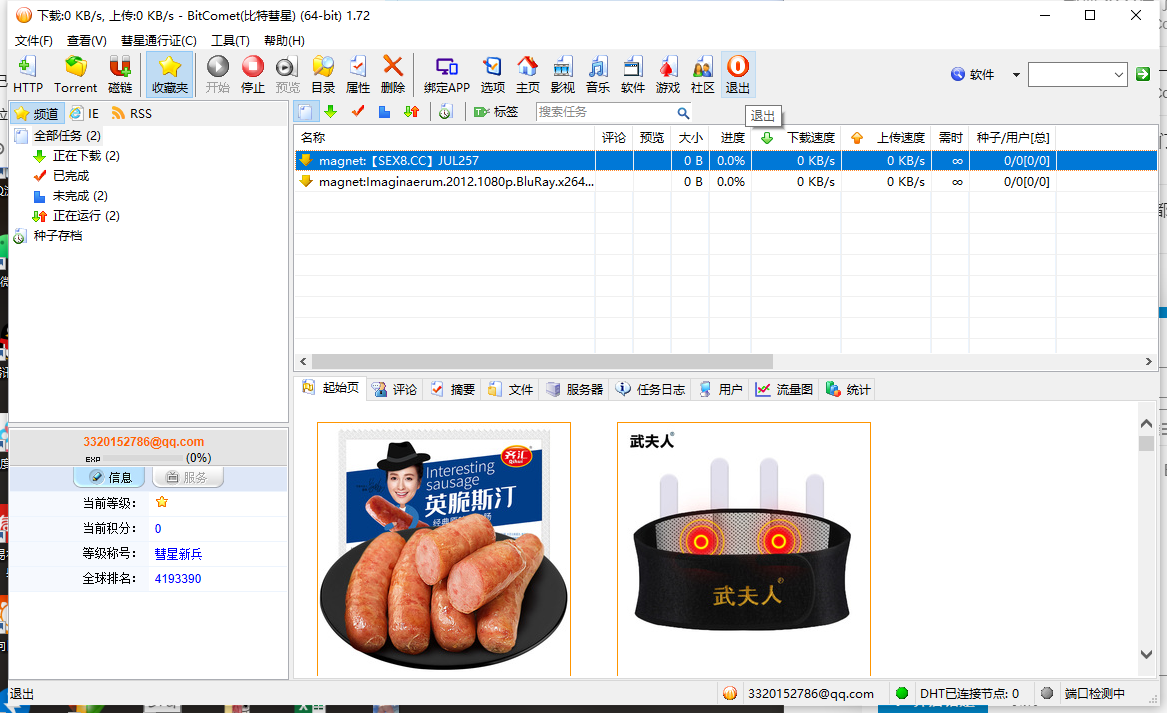Open the sausage advertisement thumbnail

point(444,549)
